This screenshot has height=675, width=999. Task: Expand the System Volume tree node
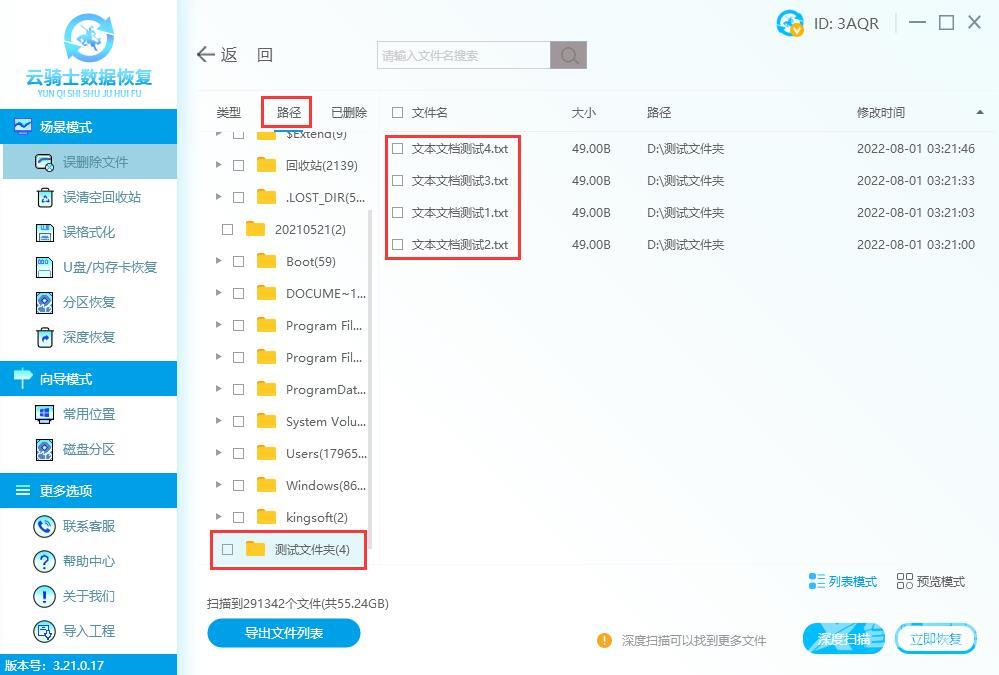point(219,421)
